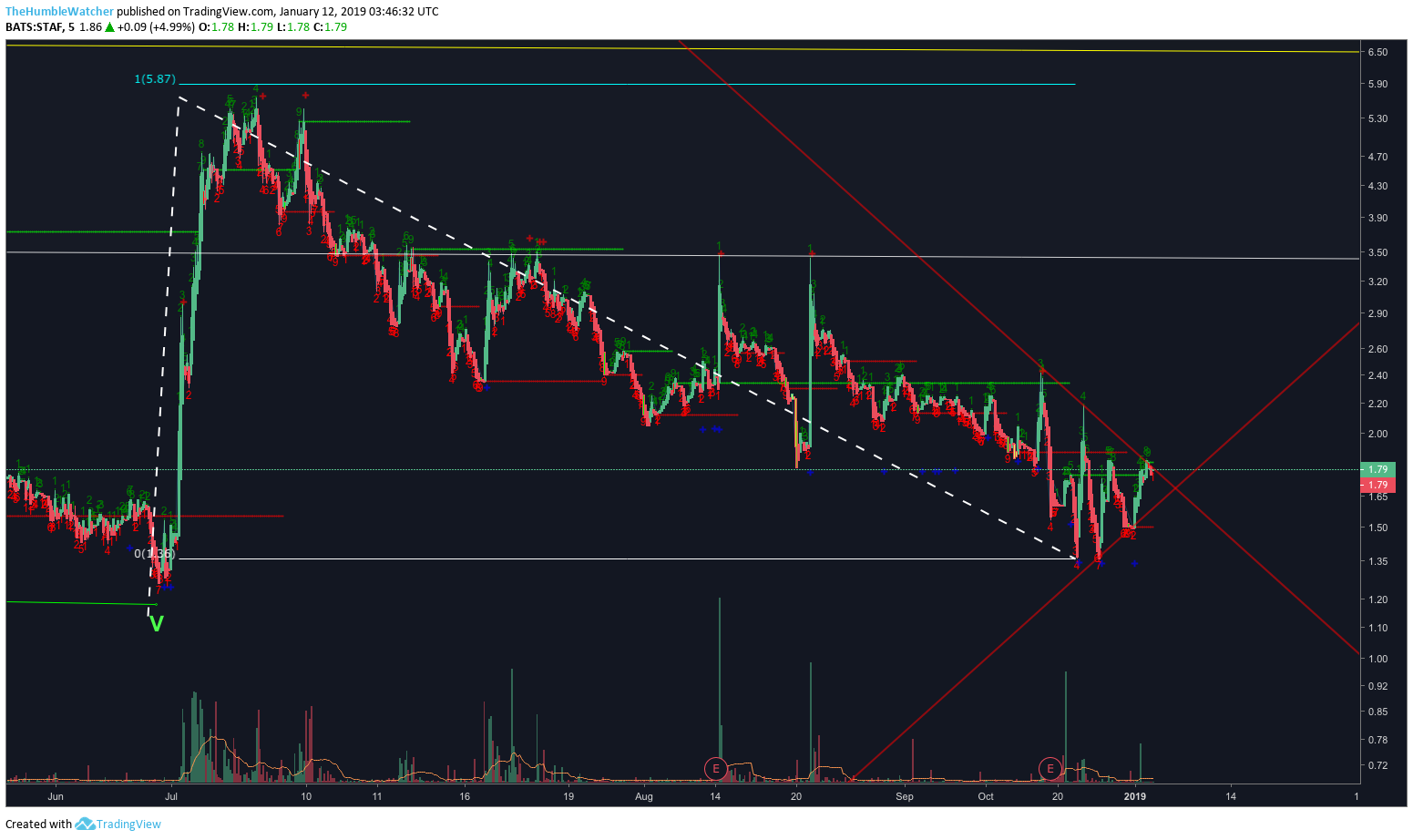Click the 6.50 price axis label
Image resolution: width=1413 pixels, height=840 pixels.
1377,53
